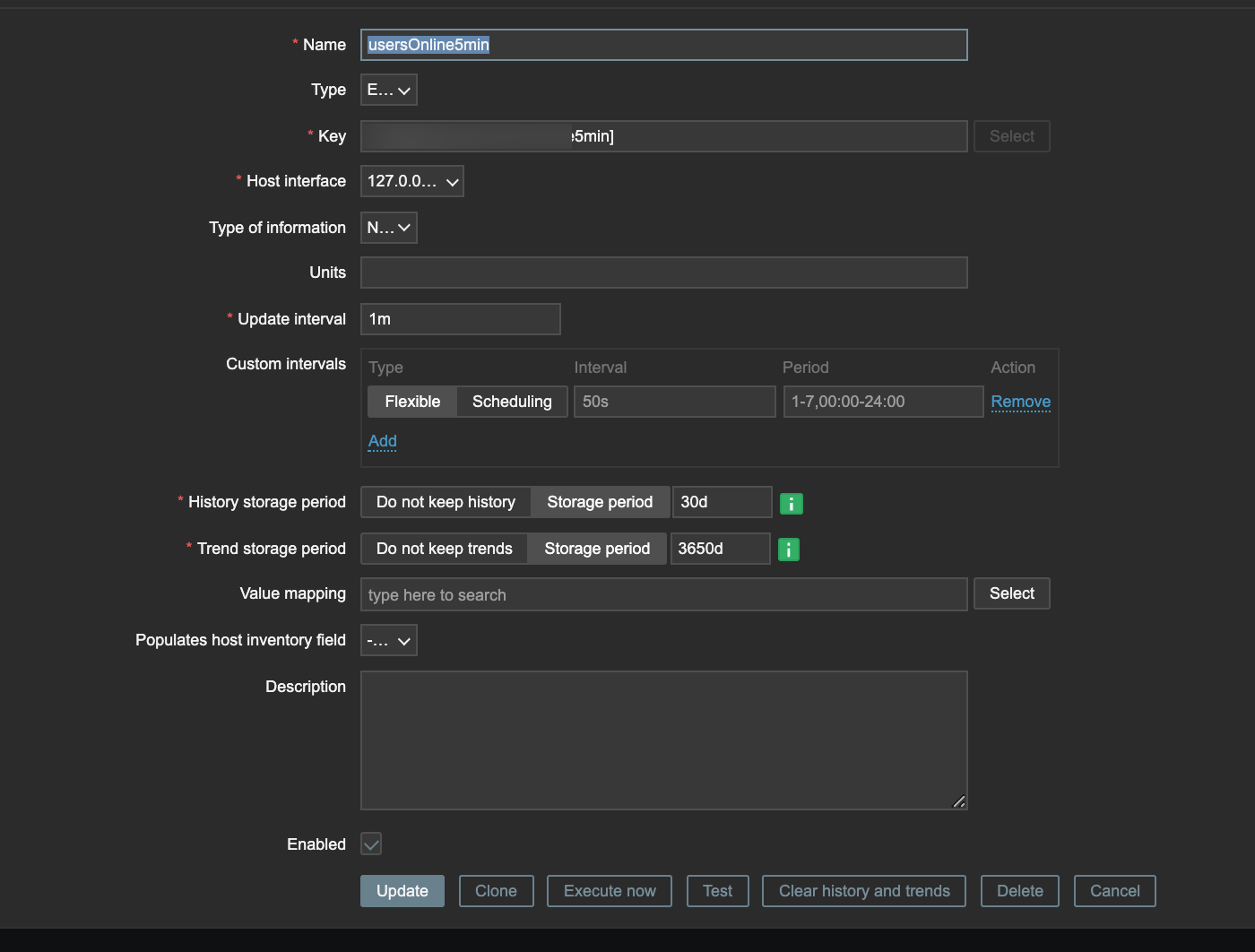Click Select button next to Value mapping
Screen dimensions: 1255x952
[x=1011, y=593]
